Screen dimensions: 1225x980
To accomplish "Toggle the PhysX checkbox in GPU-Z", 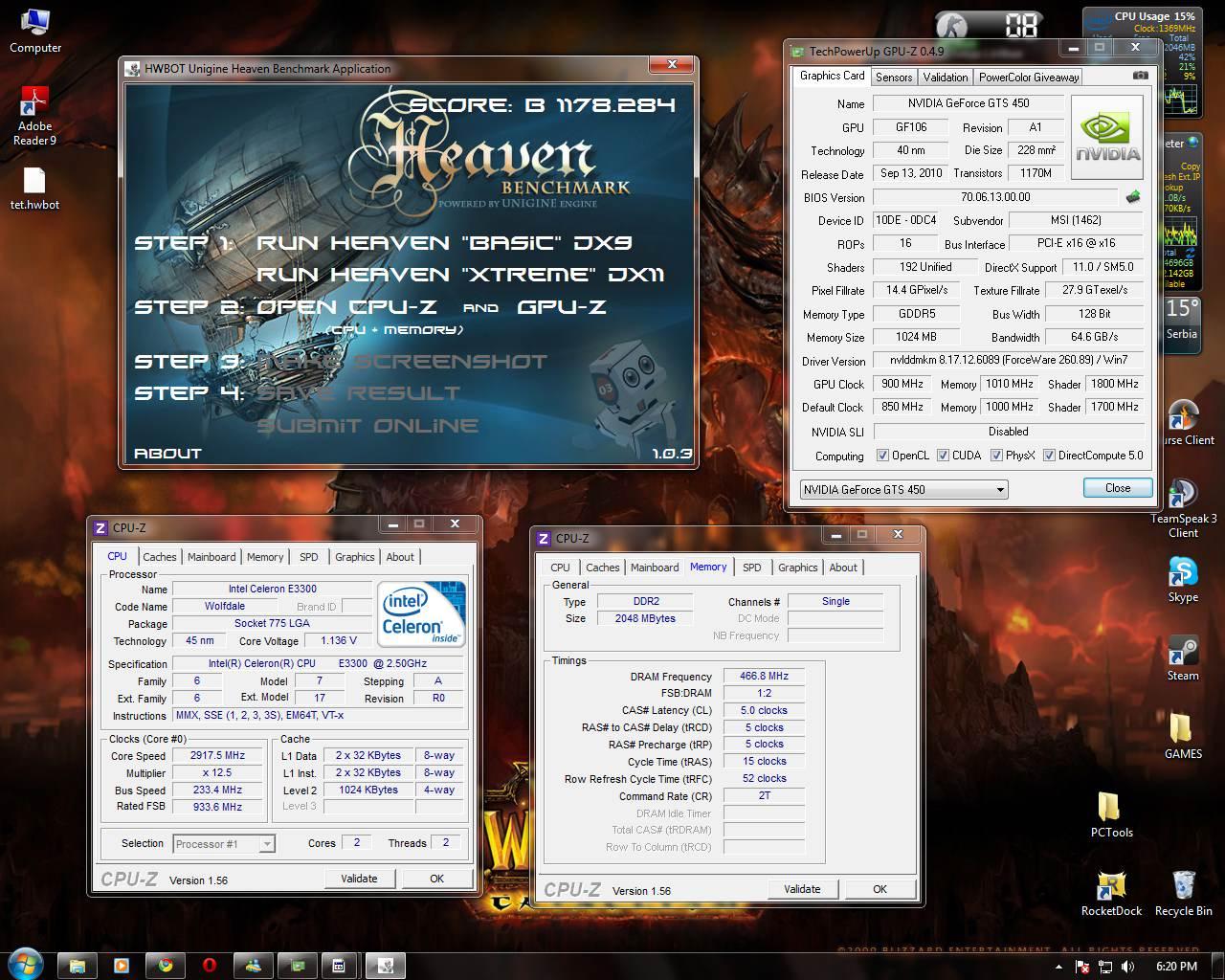I will [x=996, y=456].
